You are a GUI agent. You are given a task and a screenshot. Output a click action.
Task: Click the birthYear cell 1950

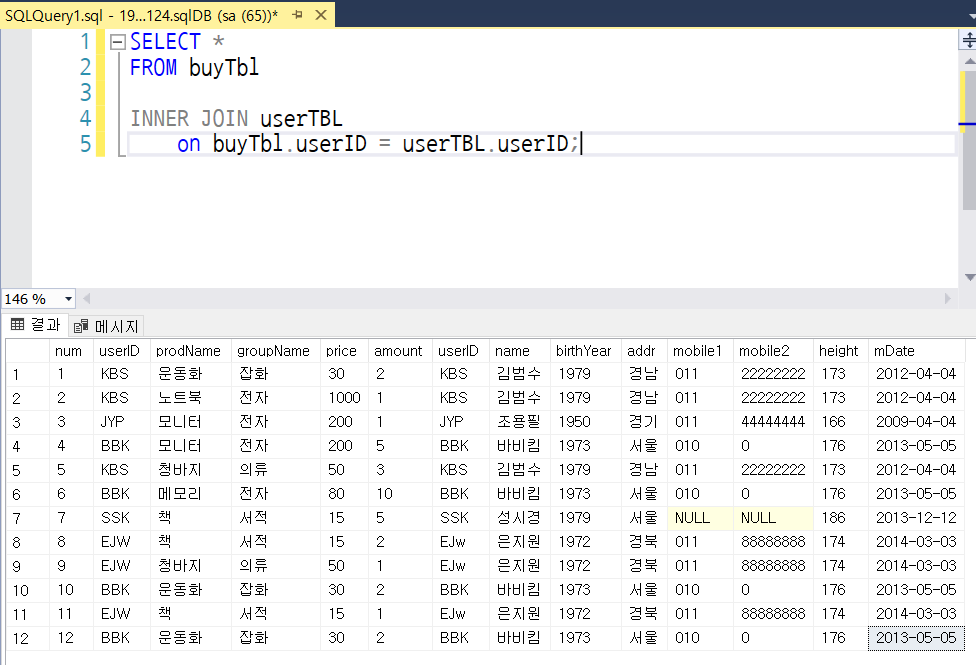[x=586, y=422]
